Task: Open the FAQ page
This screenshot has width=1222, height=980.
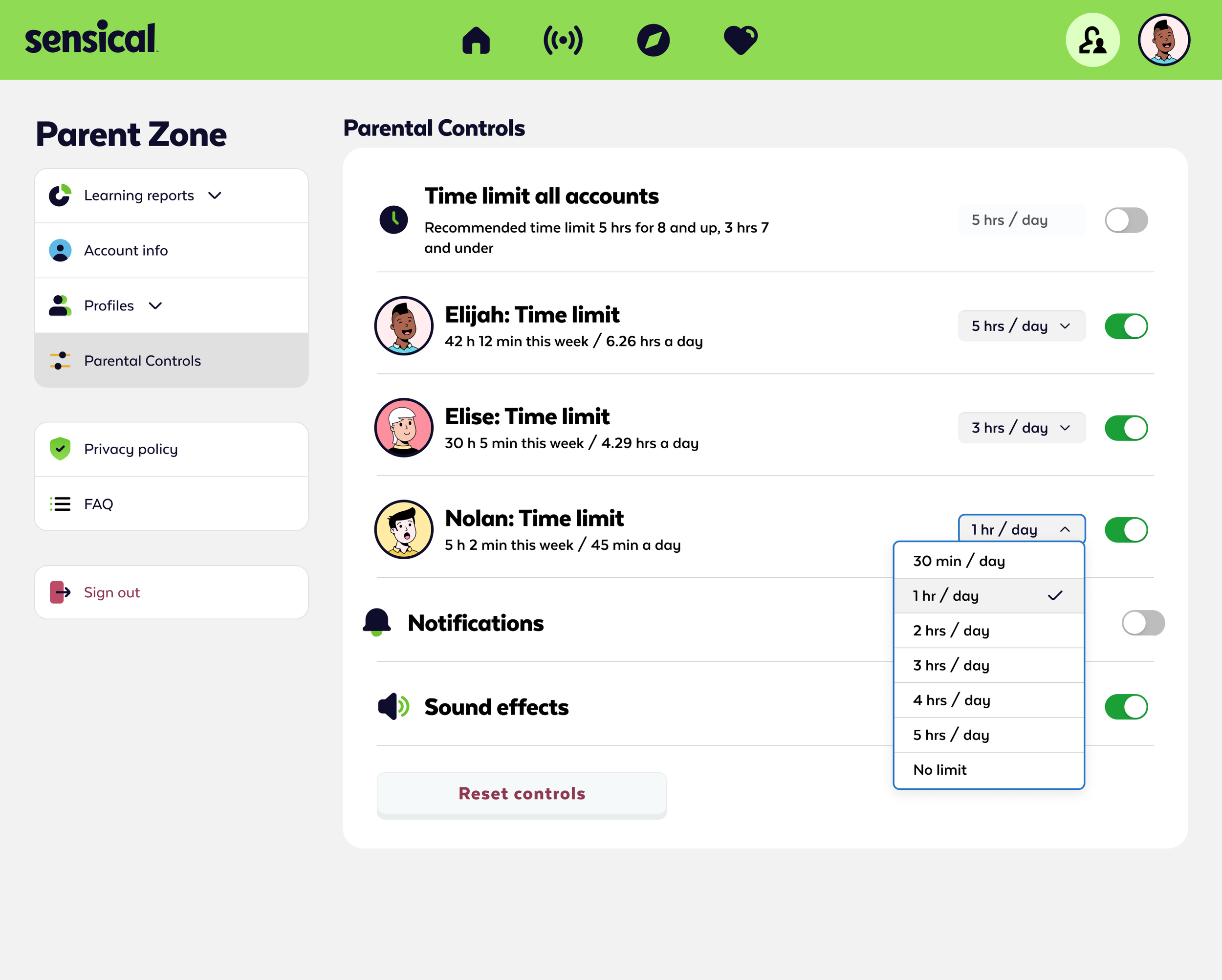Action: pos(99,503)
